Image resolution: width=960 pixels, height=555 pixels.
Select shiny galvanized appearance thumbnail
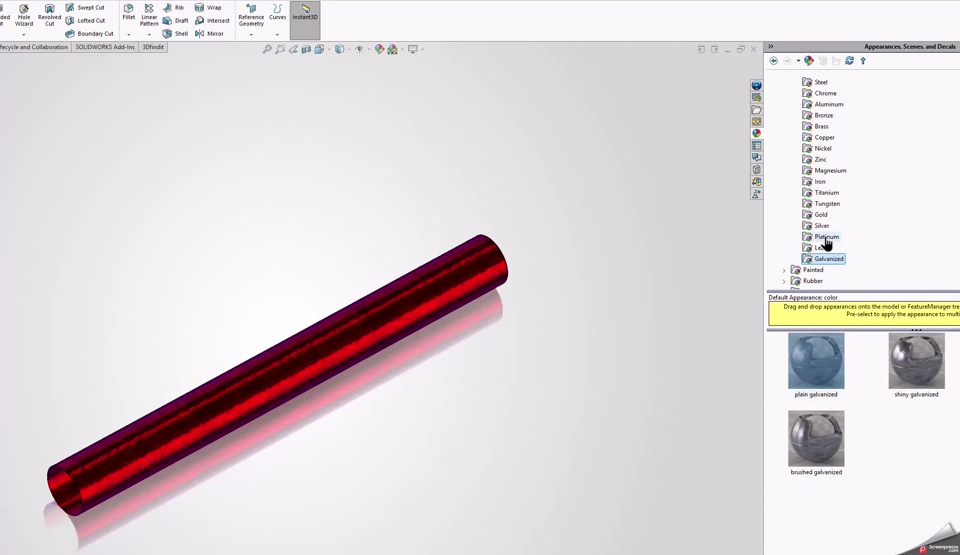pos(917,361)
